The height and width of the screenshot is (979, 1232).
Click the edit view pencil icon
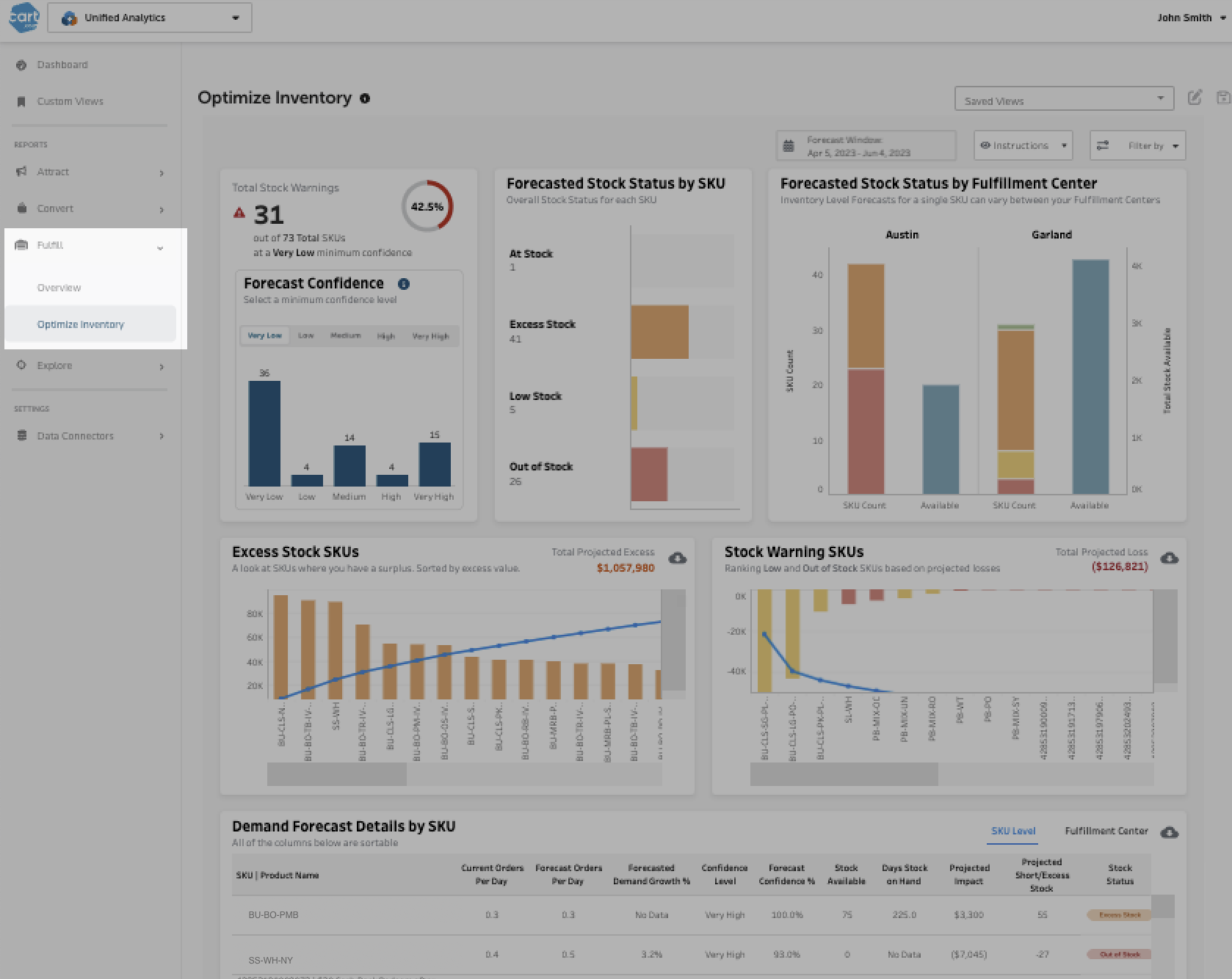pos(1195,97)
